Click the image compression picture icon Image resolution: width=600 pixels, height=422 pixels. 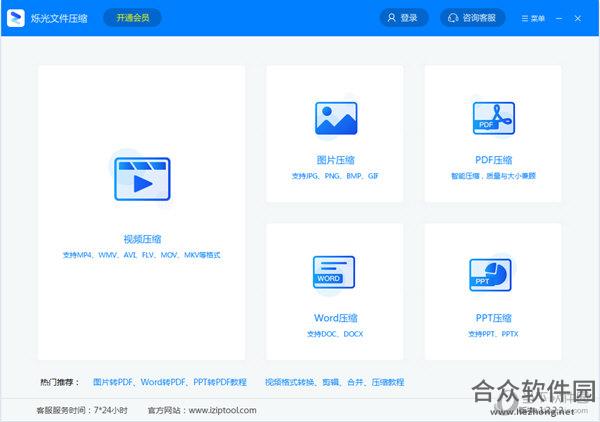click(336, 118)
